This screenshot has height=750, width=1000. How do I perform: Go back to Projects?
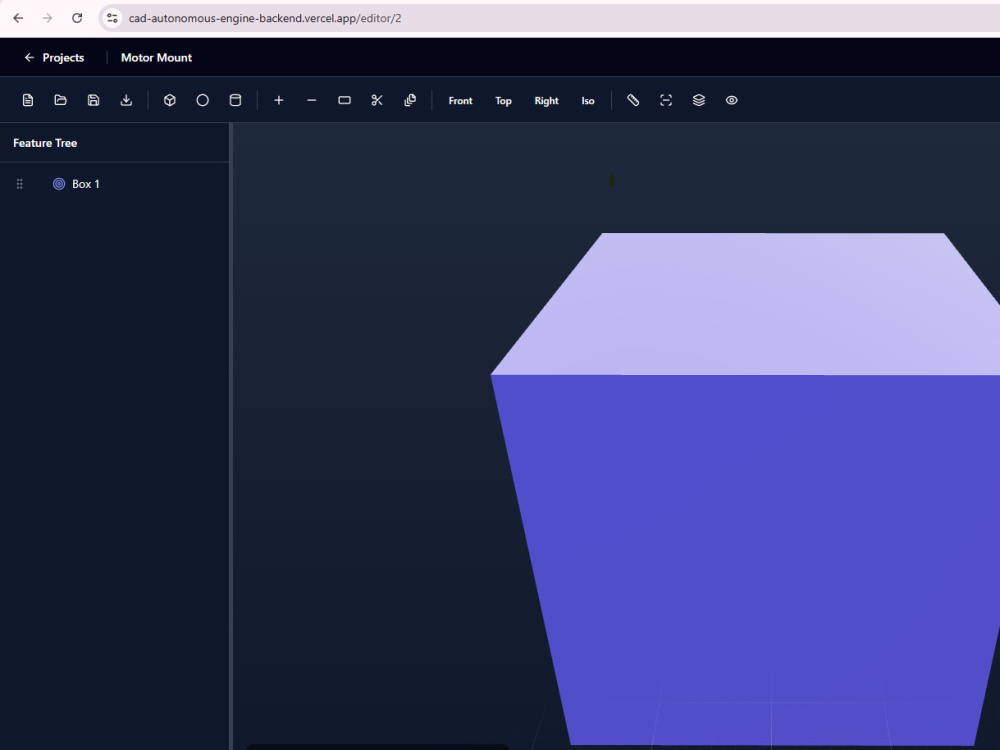click(x=54, y=57)
